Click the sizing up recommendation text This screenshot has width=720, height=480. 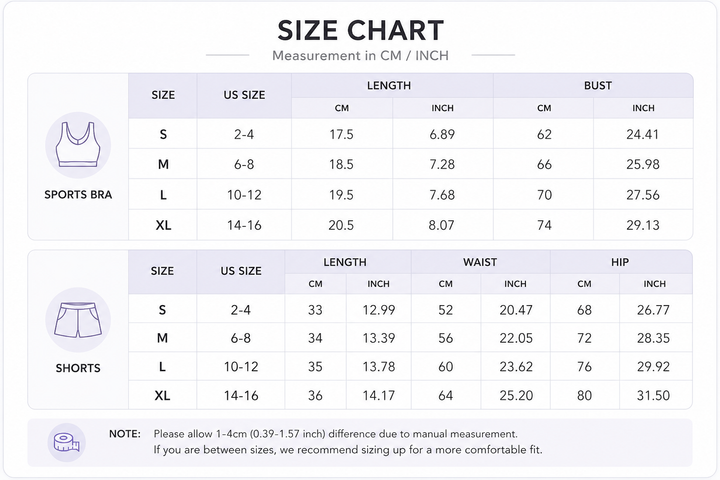[348, 450]
